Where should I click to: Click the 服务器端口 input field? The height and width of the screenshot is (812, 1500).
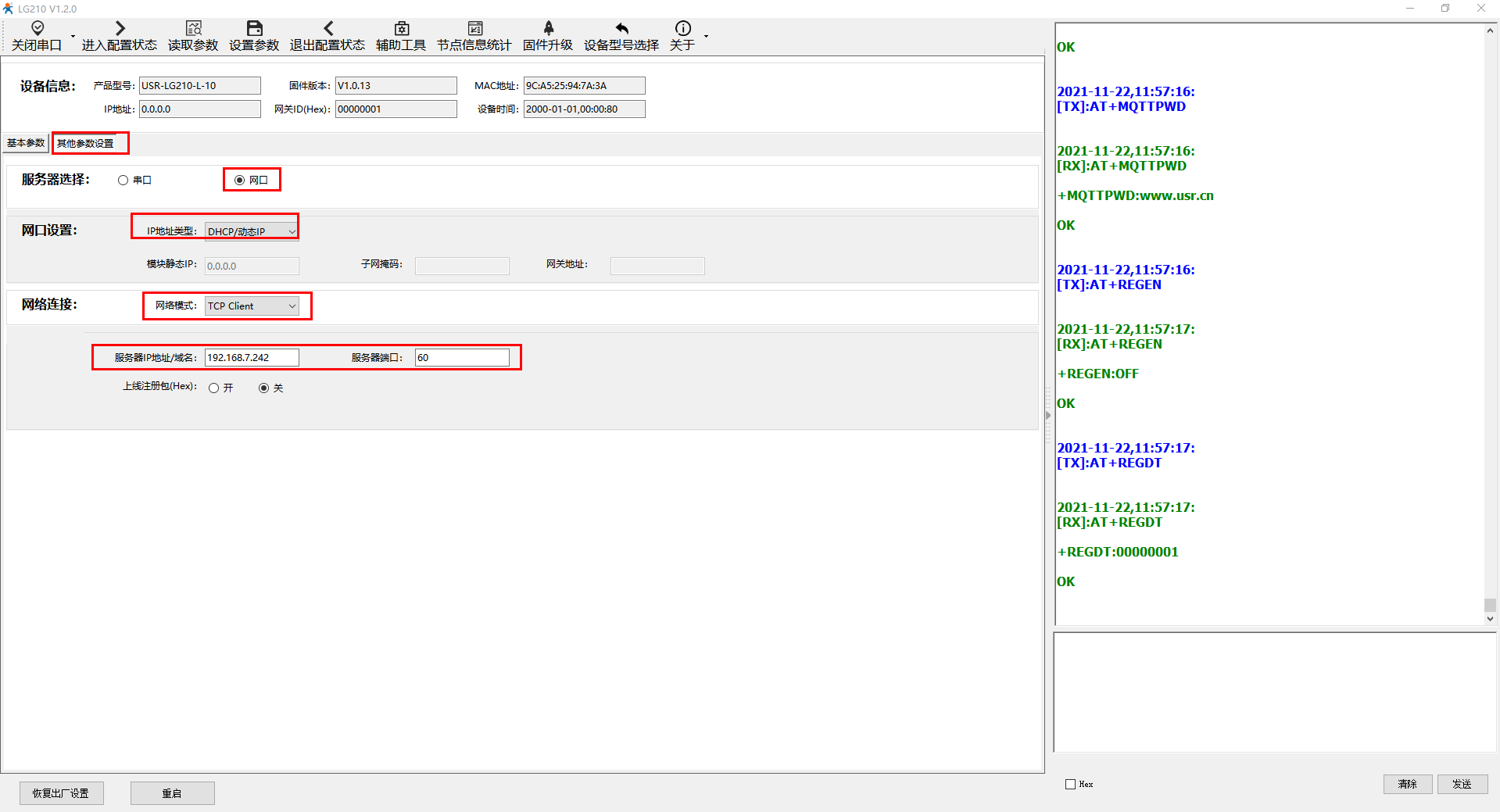[462, 358]
